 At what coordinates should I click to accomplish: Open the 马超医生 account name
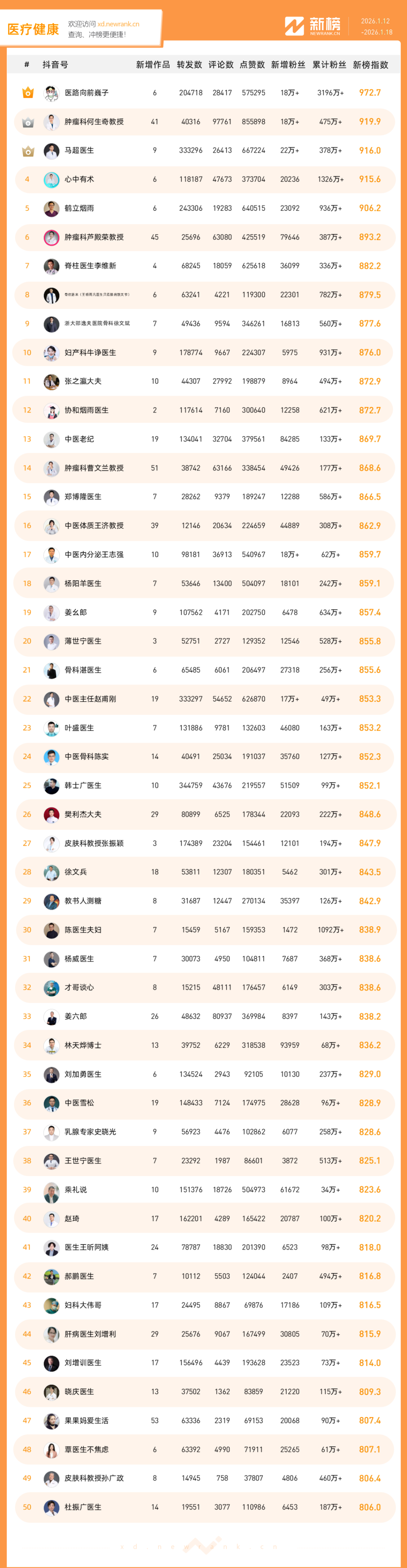click(79, 151)
